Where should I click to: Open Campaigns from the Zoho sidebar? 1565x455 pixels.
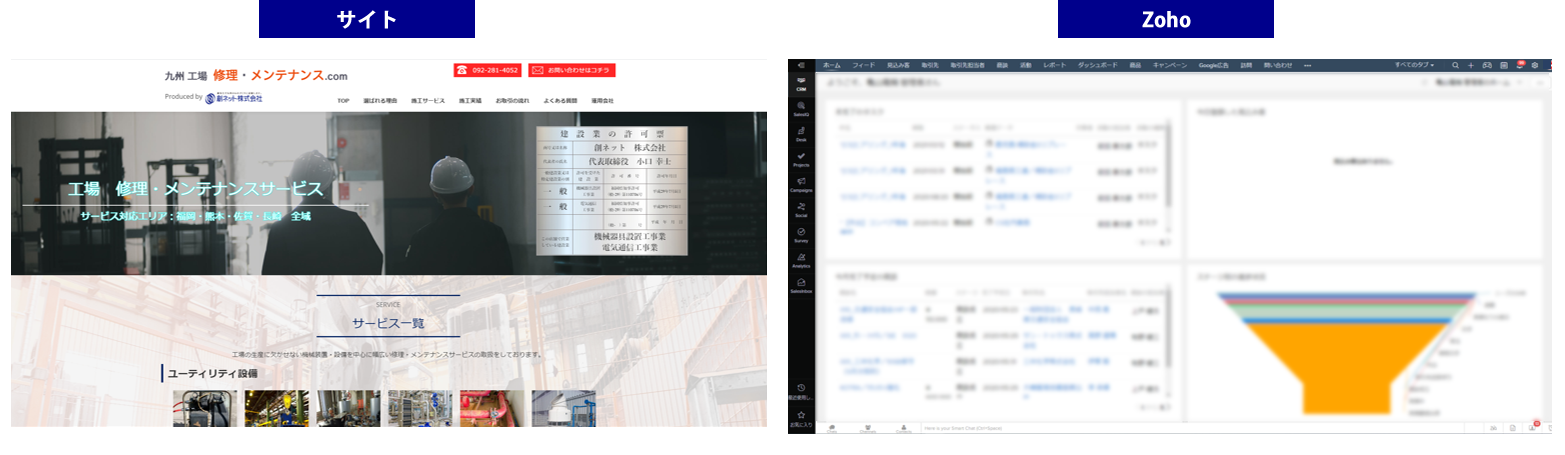point(801,185)
